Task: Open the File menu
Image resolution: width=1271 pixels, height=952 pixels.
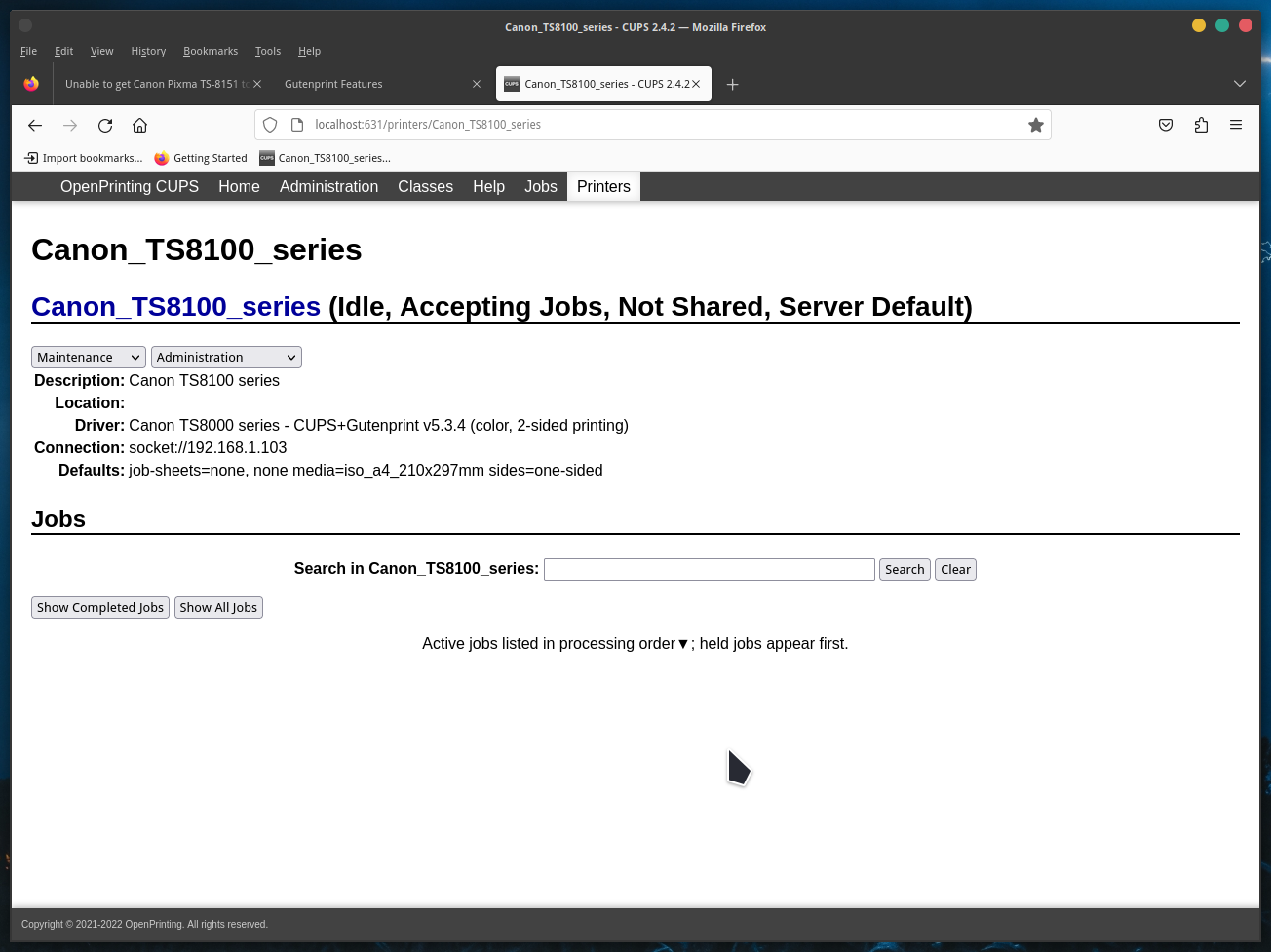Action: [x=28, y=51]
